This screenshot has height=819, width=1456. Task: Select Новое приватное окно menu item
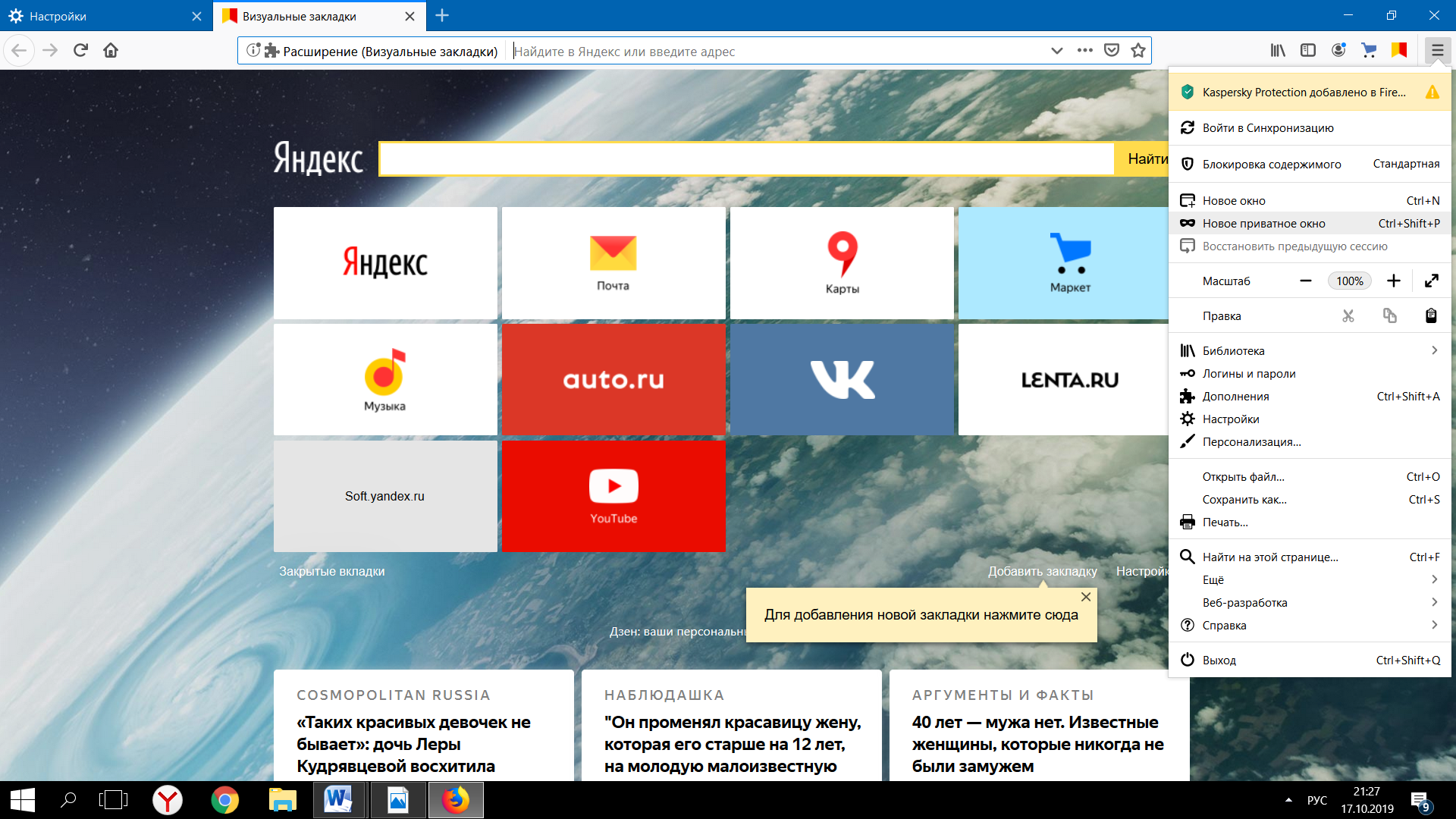(1310, 224)
